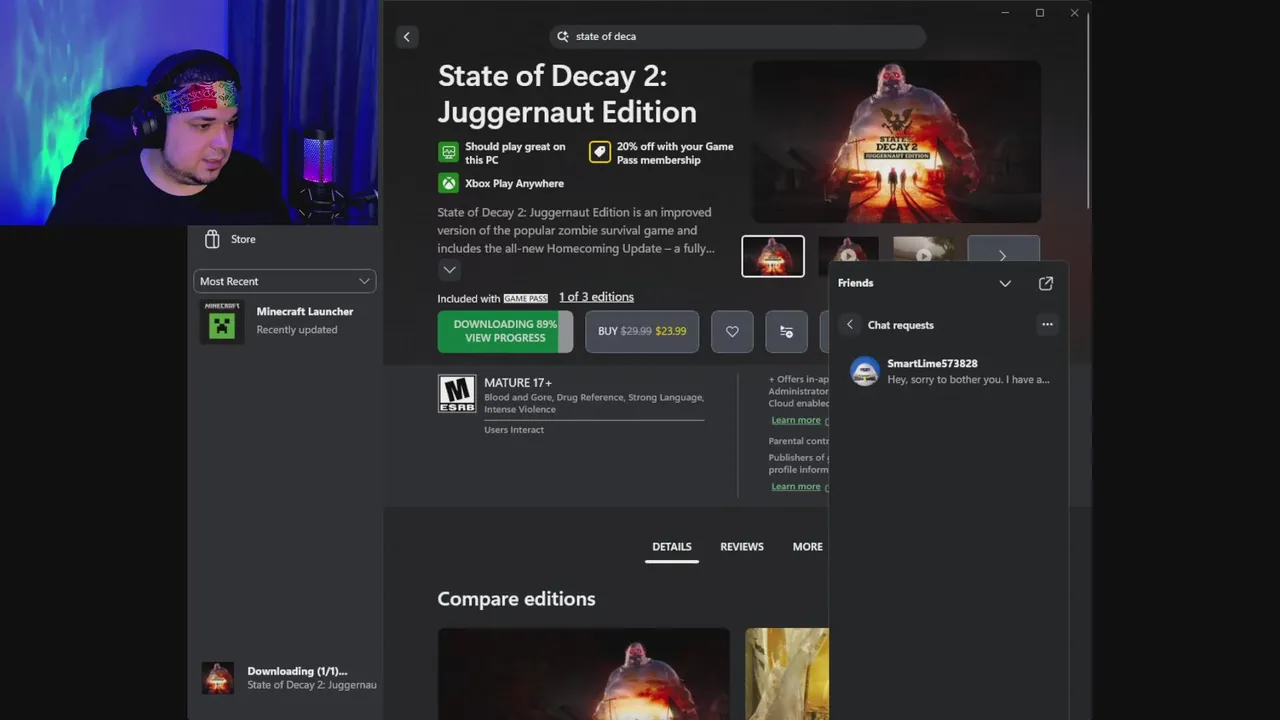The height and width of the screenshot is (720, 1280).
Task: Open SmartLime573828 chat request
Action: pyautogui.click(x=948, y=371)
